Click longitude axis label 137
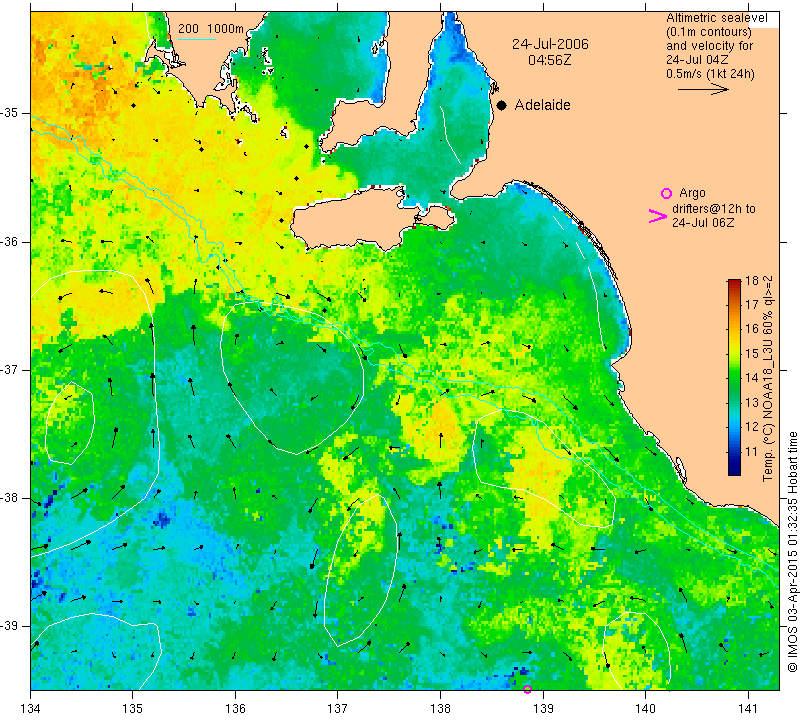Screen dimensions: 800x720 [337, 709]
